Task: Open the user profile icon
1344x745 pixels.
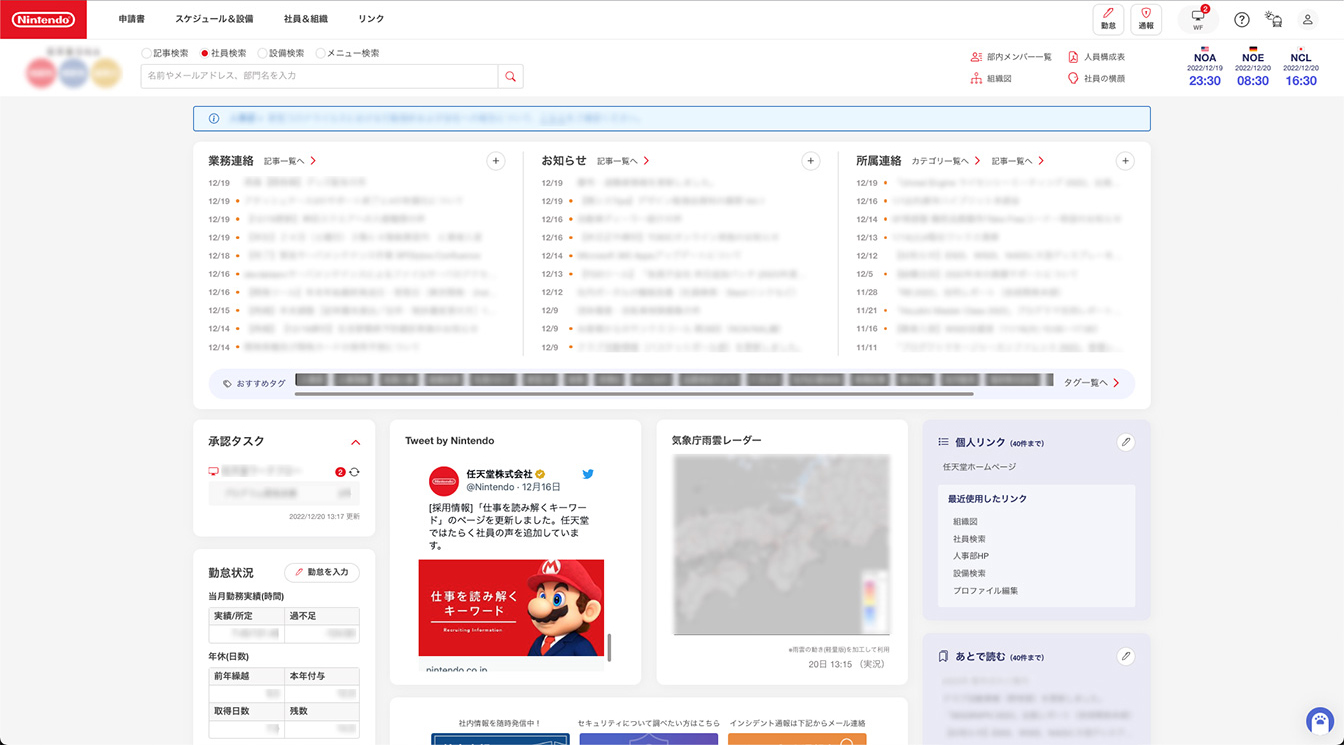Action: [x=1307, y=19]
